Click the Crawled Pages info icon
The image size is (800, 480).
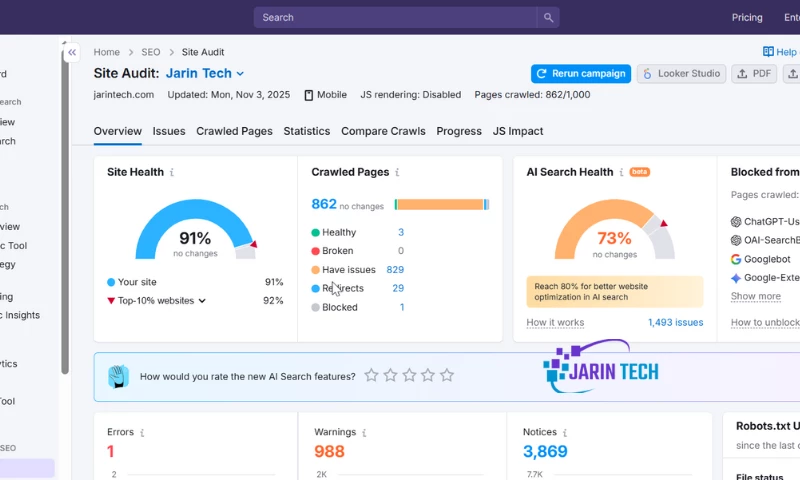click(x=398, y=172)
